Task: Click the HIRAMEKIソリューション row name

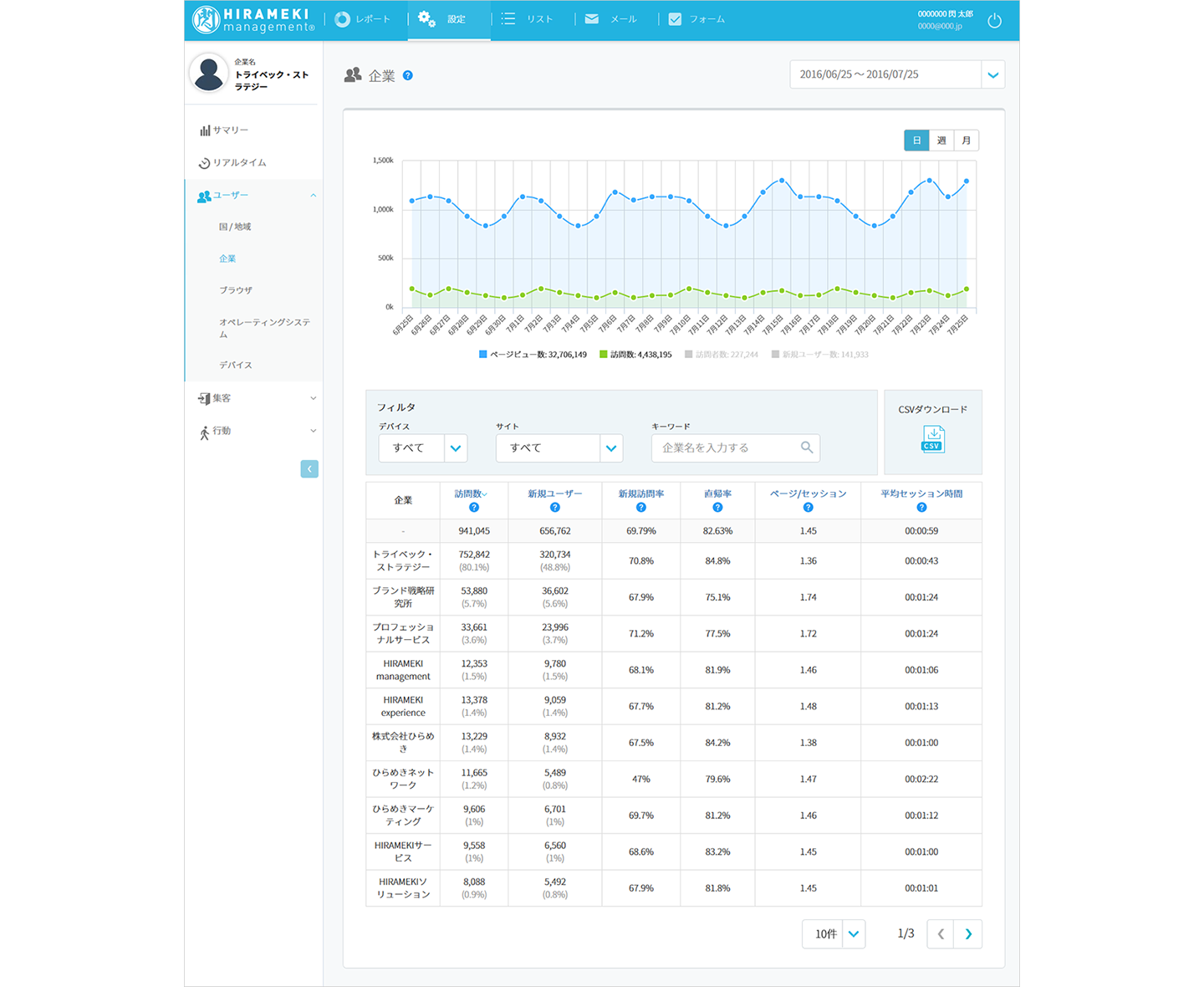Action: click(403, 888)
